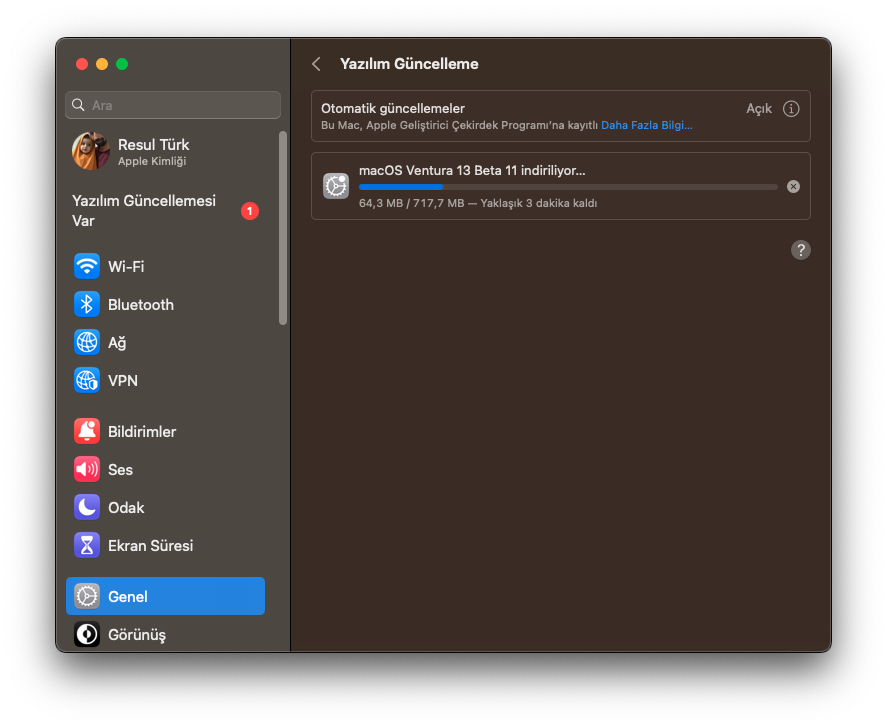Select Genel in the sidebar
Screen dimensions: 887x726
coord(165,596)
